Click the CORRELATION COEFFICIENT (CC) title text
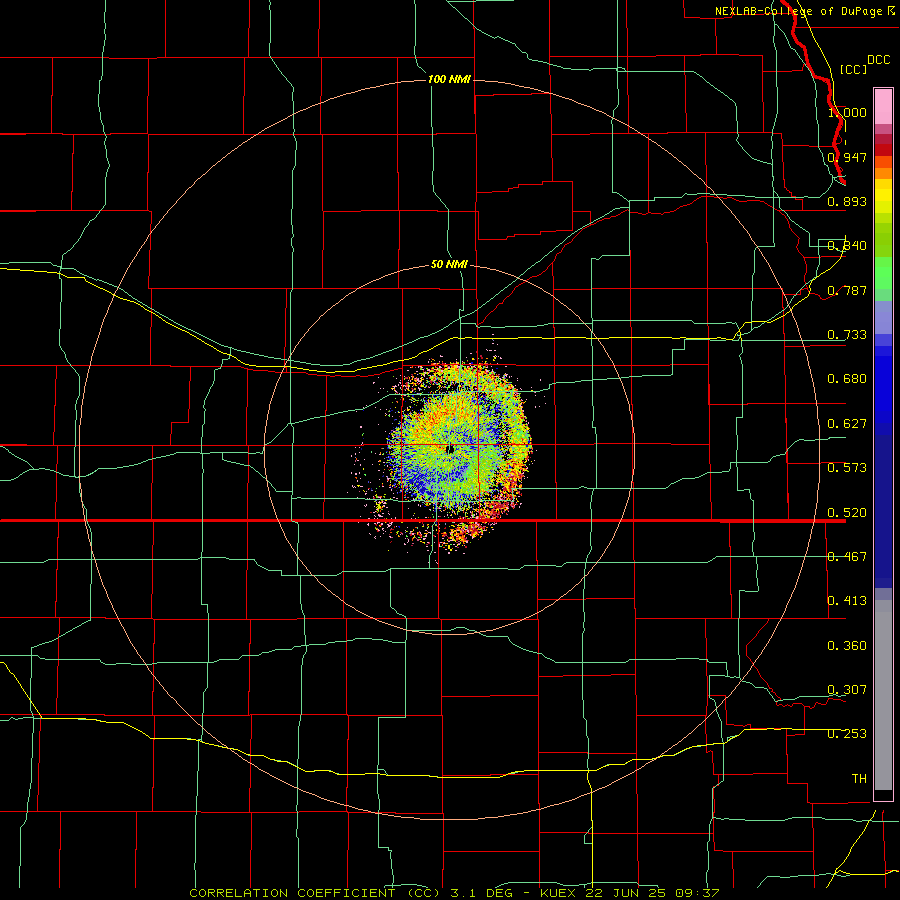 315,893
